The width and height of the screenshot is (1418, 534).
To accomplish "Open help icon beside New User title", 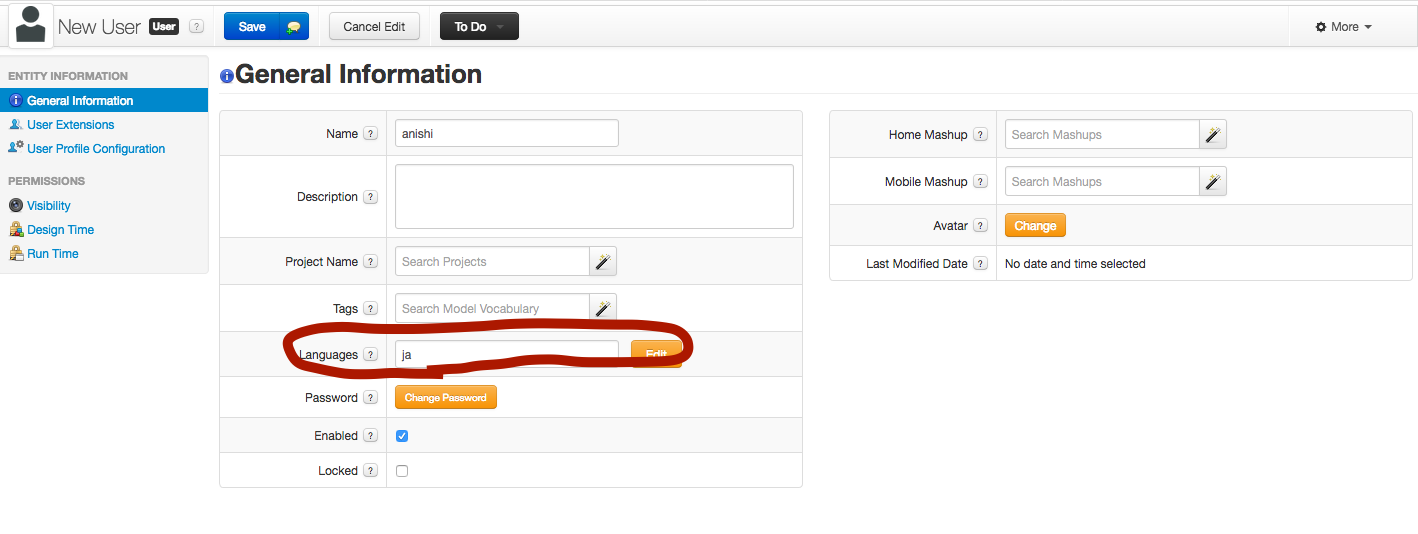I will coord(196,27).
